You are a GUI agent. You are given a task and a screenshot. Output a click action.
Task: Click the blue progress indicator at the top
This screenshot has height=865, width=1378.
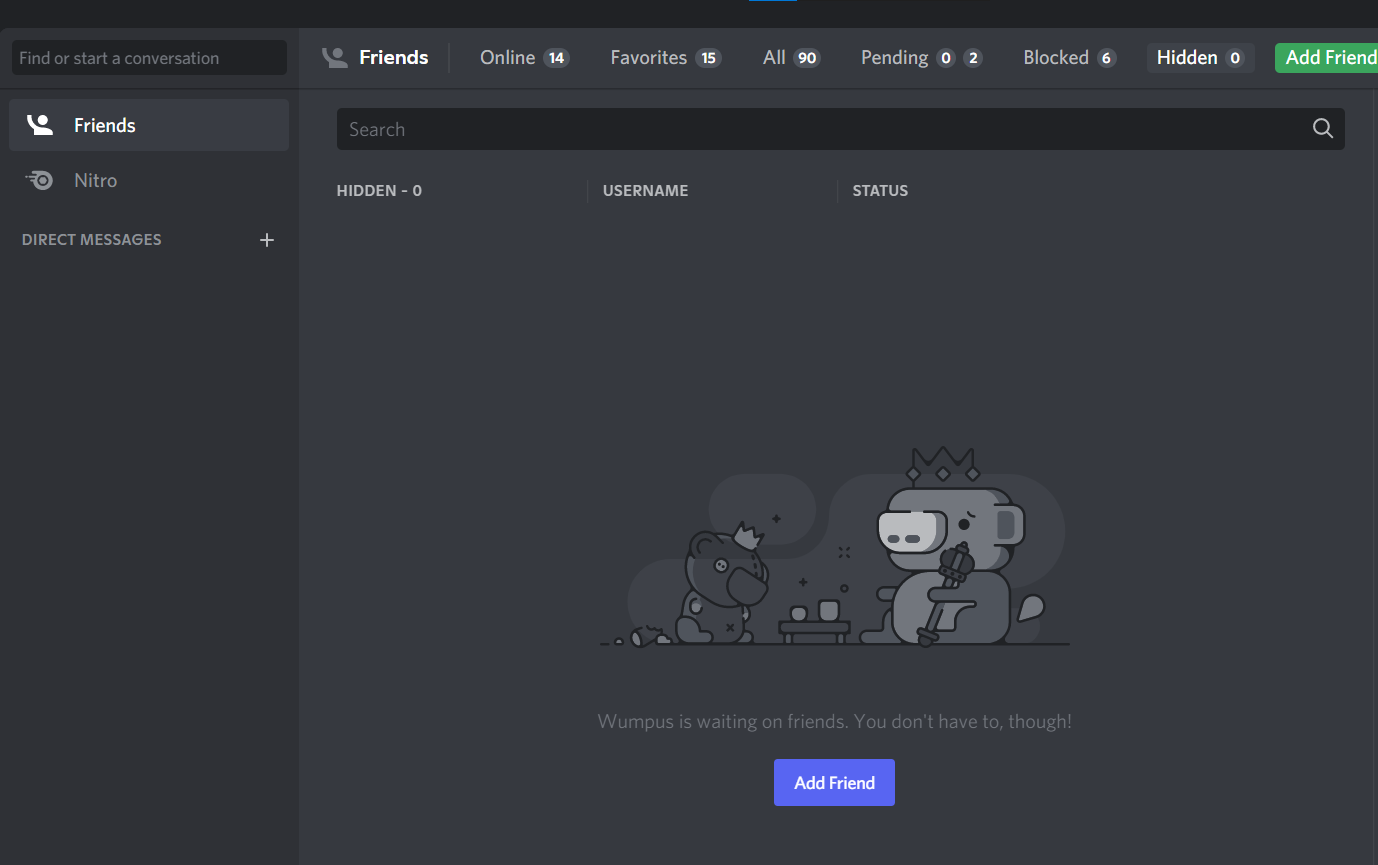772,4
